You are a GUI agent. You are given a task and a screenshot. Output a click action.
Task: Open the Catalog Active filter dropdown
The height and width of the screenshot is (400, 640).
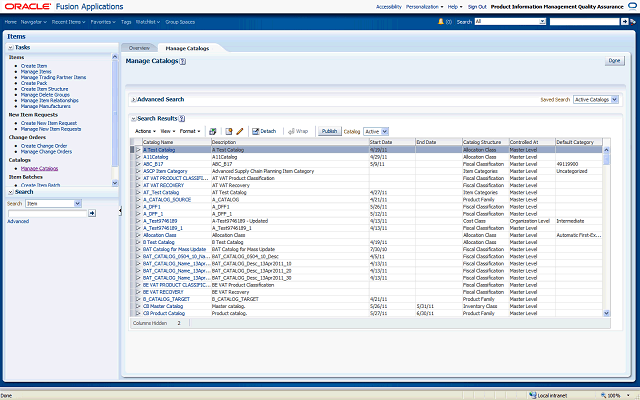[376, 131]
